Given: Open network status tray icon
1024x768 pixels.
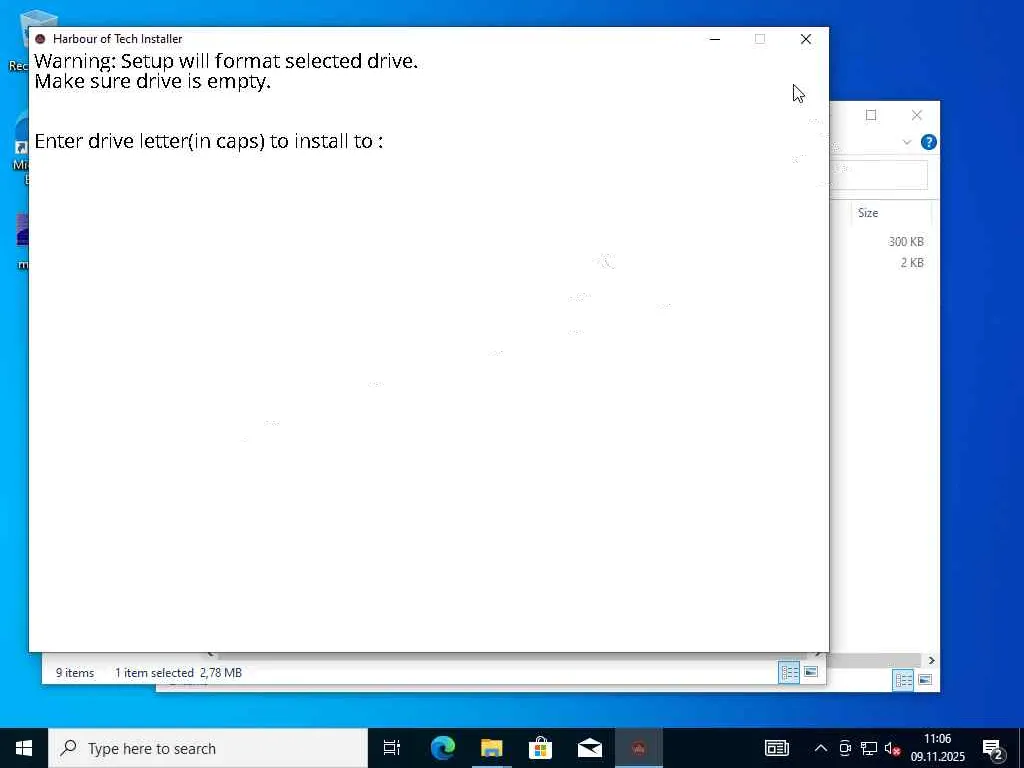Looking at the screenshot, I should coord(869,748).
